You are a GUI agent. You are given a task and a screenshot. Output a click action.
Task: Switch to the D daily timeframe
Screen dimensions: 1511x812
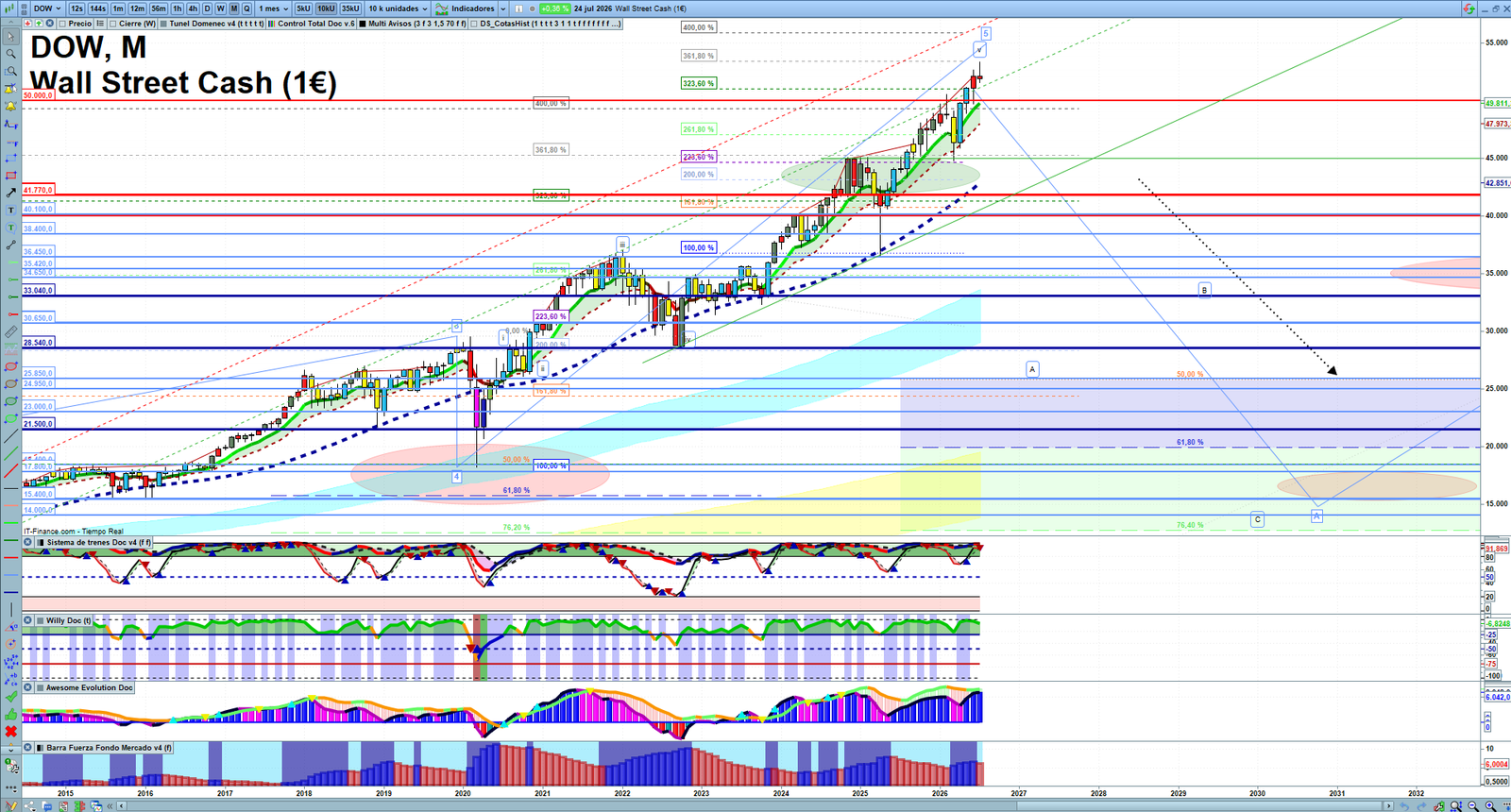point(207,8)
